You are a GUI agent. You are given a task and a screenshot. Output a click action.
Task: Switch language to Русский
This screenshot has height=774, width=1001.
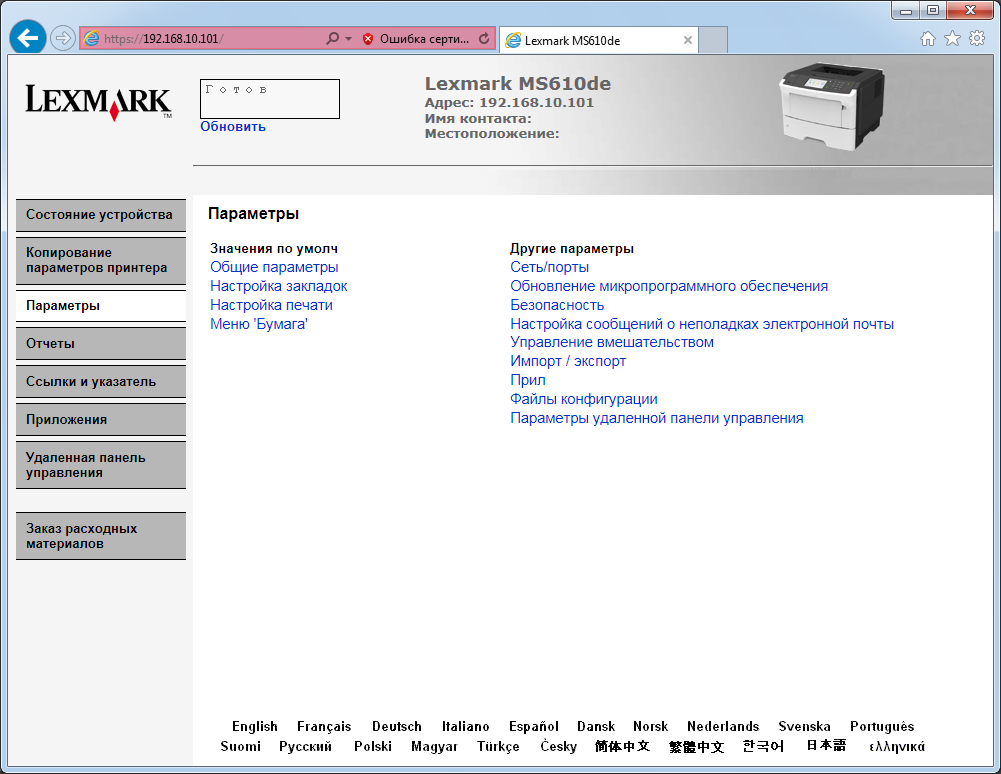[305, 747]
